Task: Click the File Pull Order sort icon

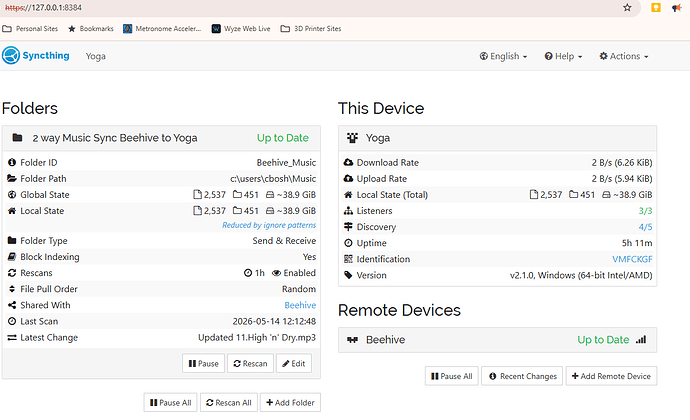Action: pyautogui.click(x=12, y=289)
